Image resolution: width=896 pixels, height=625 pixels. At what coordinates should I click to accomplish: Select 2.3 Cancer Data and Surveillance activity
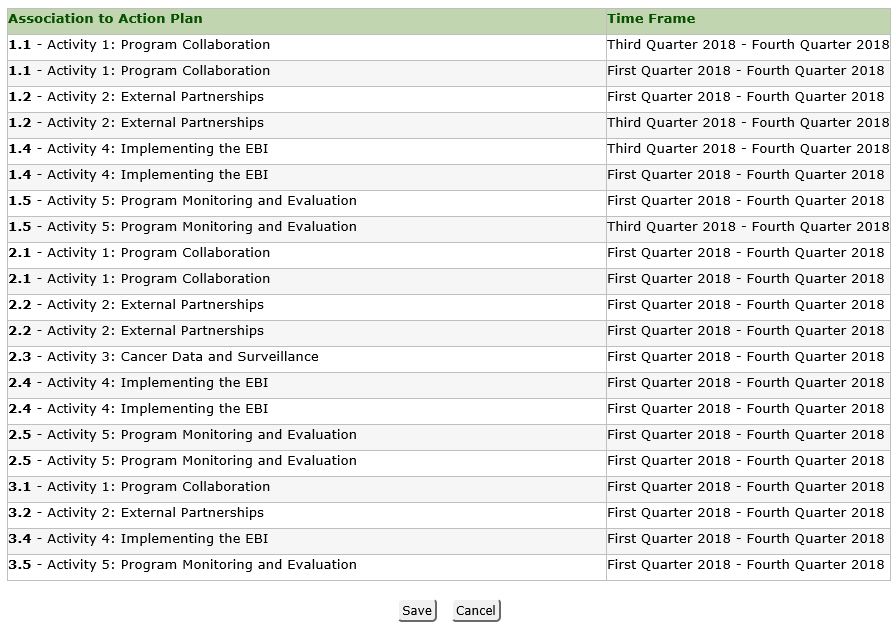point(163,357)
